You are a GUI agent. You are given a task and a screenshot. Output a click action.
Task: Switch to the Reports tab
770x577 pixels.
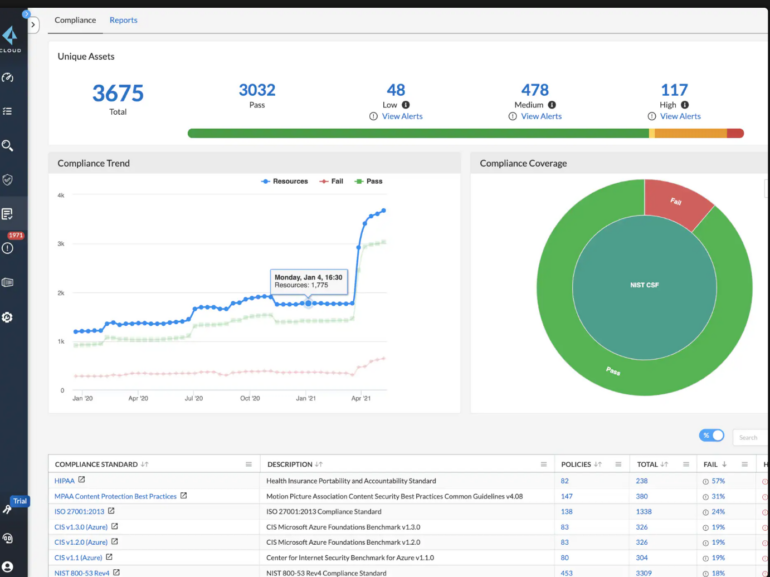tap(123, 20)
